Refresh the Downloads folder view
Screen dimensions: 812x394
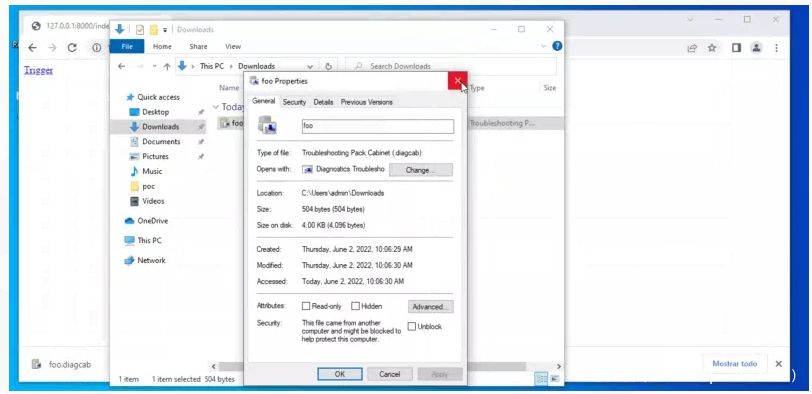coord(328,66)
